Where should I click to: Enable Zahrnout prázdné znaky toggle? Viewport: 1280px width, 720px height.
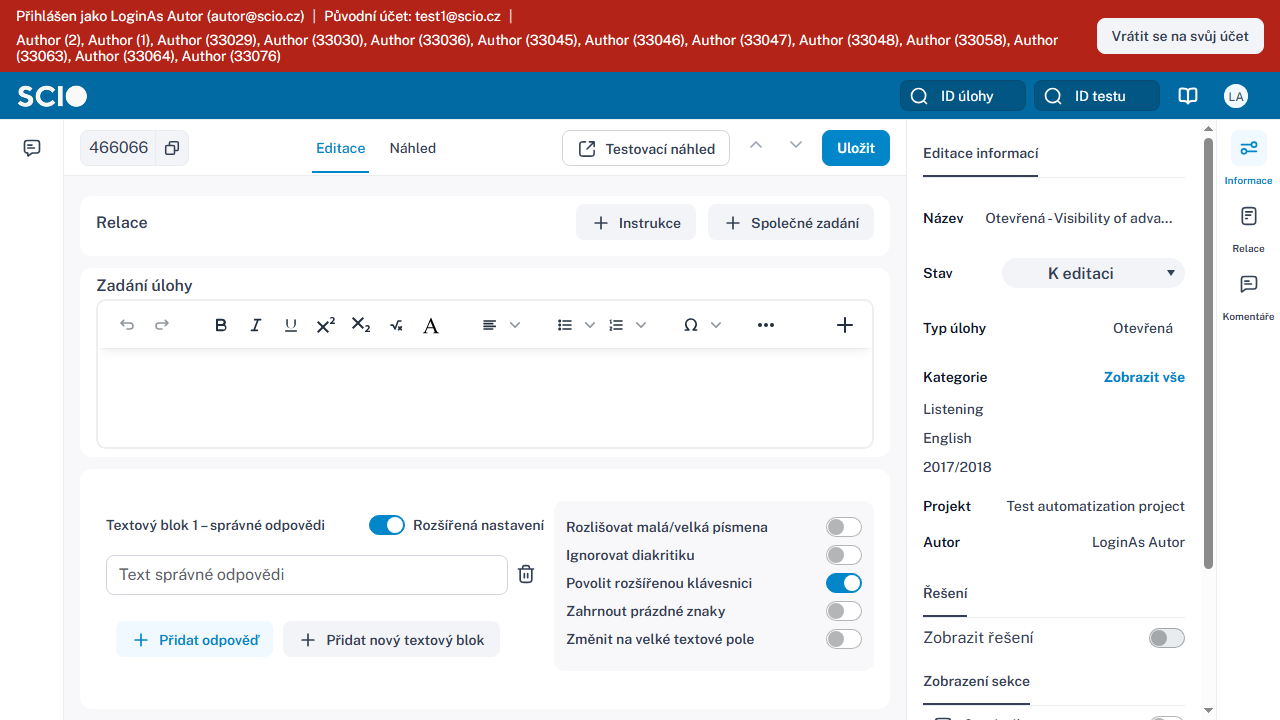click(x=844, y=611)
